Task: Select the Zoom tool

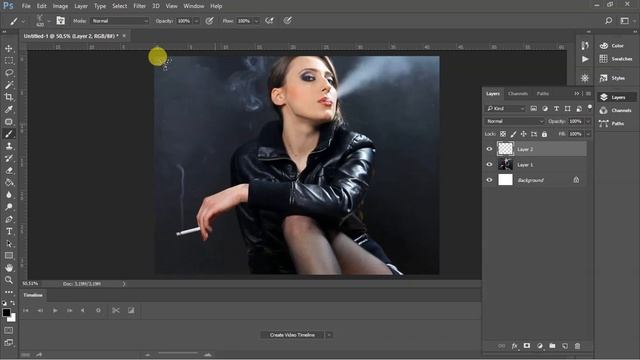Action: pyautogui.click(x=9, y=280)
